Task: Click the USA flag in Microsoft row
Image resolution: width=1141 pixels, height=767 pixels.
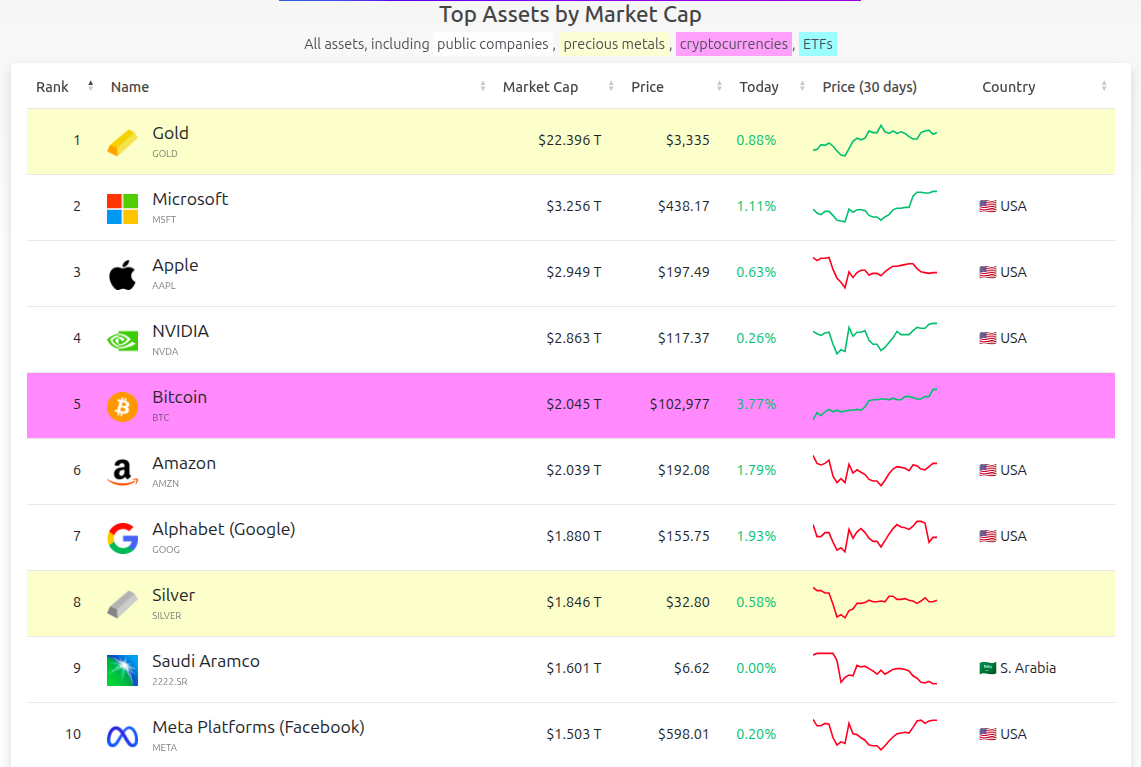Action: tap(987, 206)
